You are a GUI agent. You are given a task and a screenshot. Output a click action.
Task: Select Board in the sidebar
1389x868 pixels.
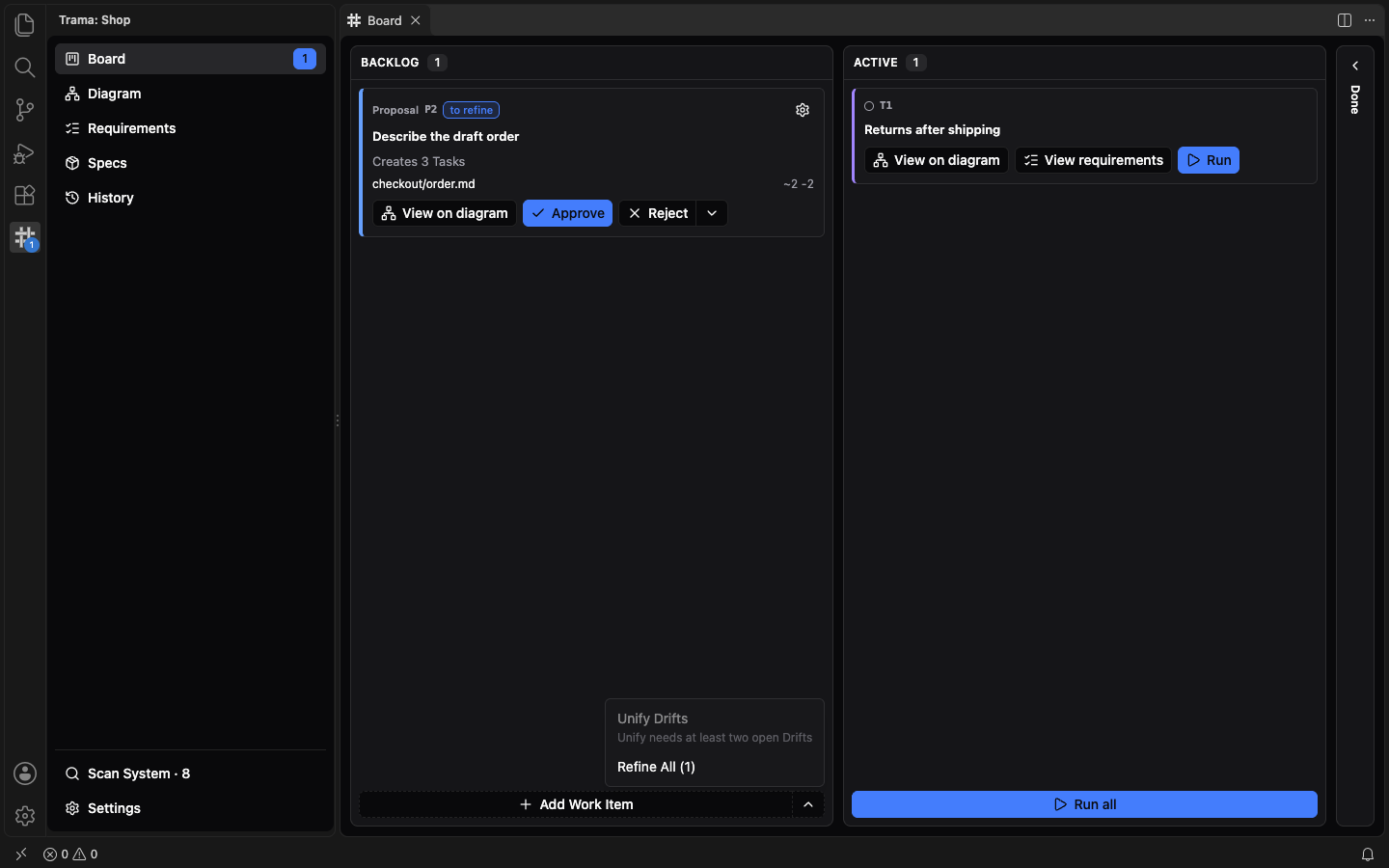point(191,59)
